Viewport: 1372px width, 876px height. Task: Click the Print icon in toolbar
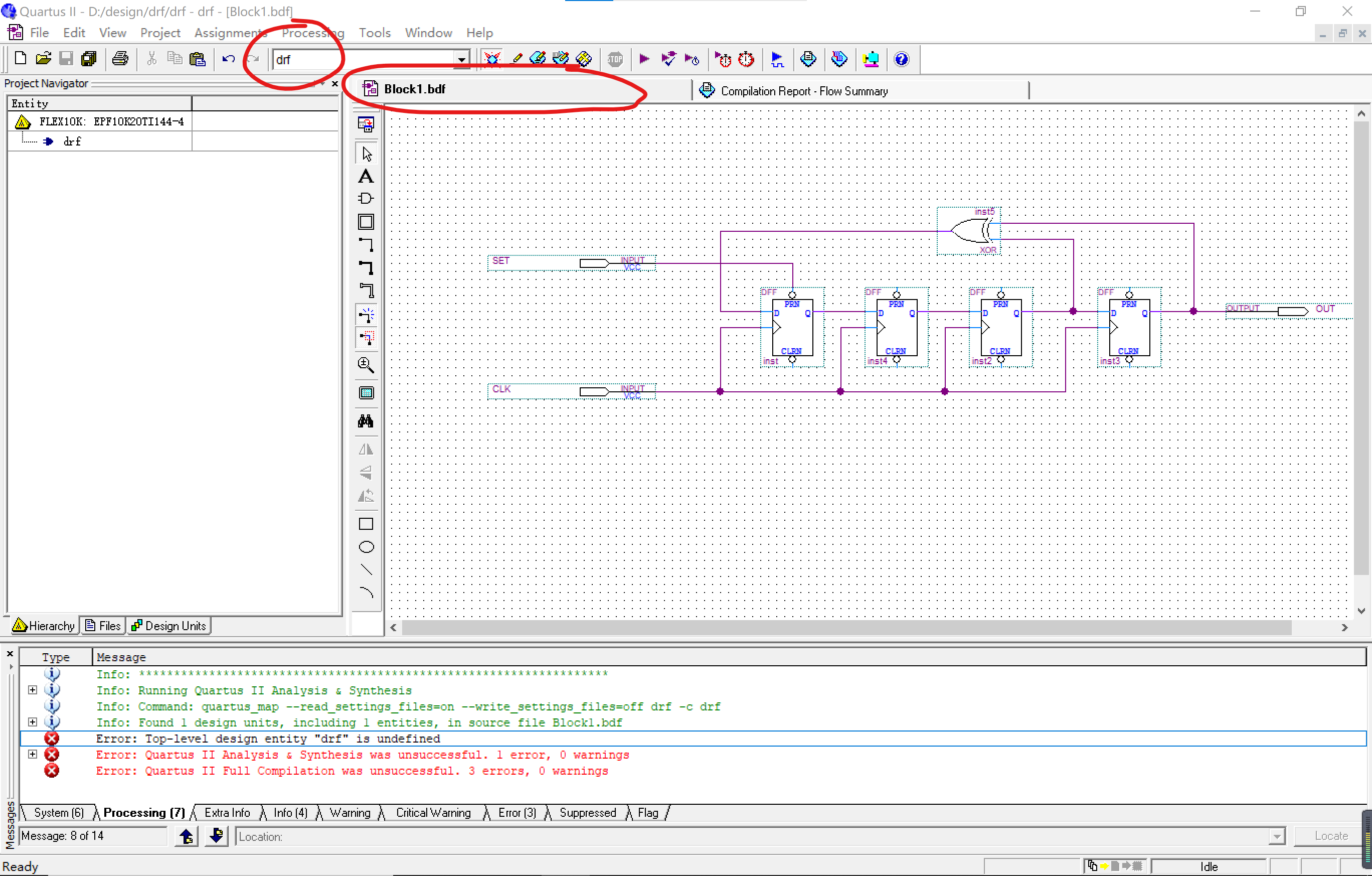pyautogui.click(x=120, y=59)
